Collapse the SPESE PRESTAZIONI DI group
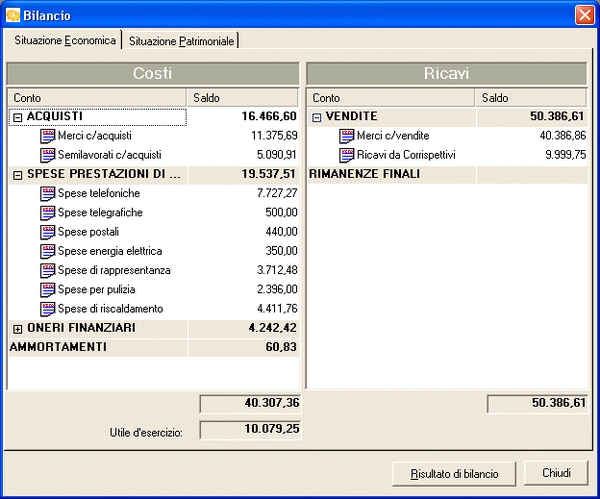Screen dimensions: 600x499 (17, 175)
